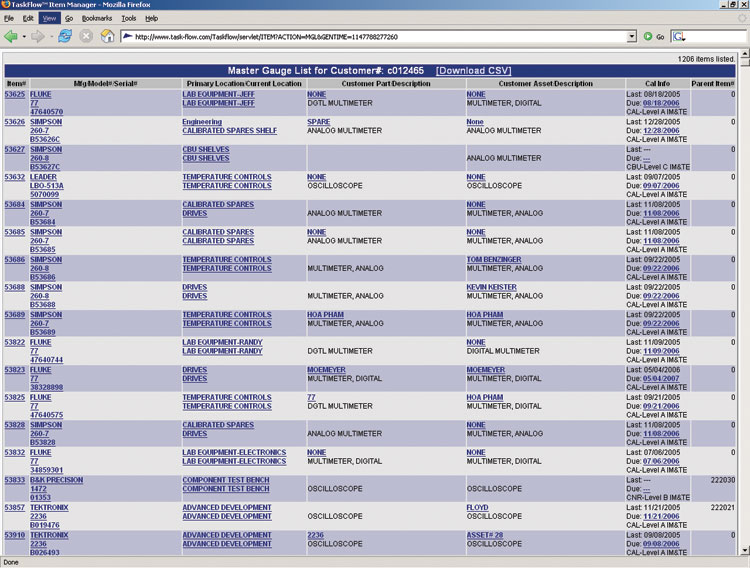Viewport: 750px width, 568px height.
Task: Click CALIBRATED SPARES SHELF location link
Action: click(230, 131)
